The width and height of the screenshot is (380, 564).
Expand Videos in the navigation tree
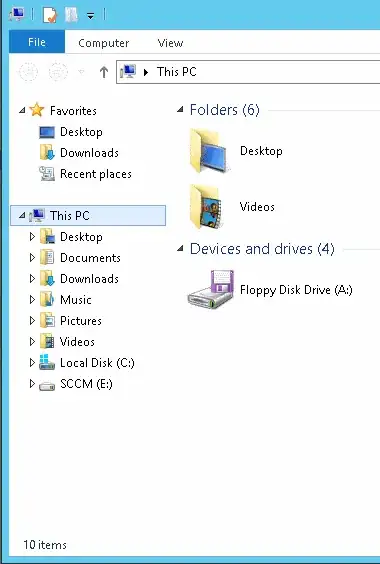point(32,341)
